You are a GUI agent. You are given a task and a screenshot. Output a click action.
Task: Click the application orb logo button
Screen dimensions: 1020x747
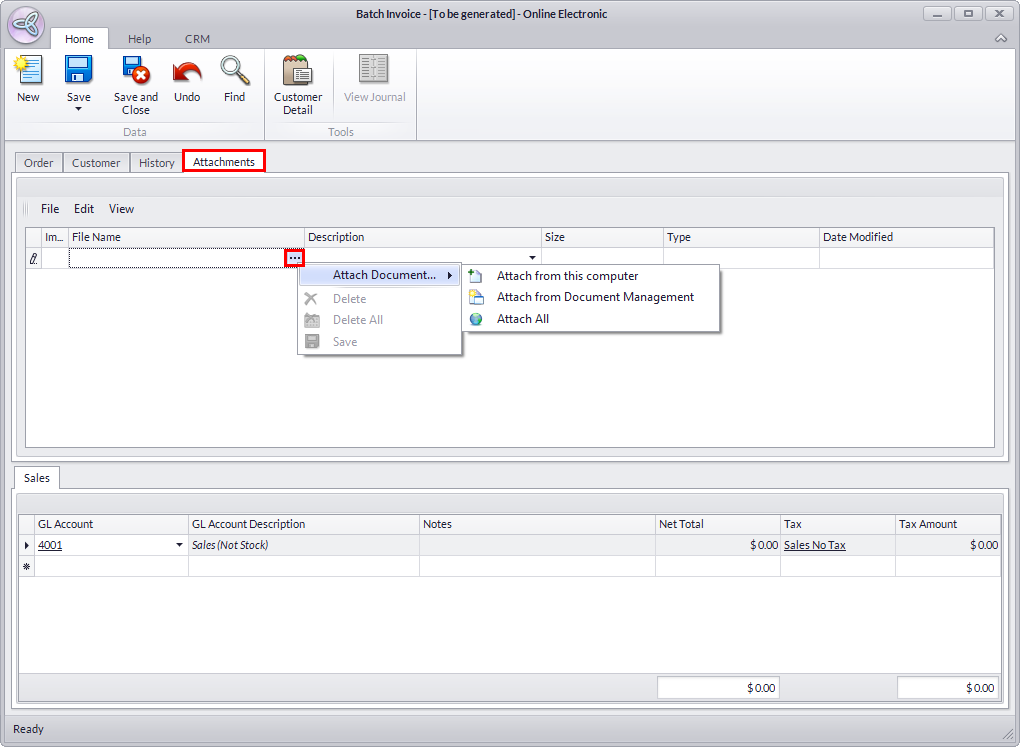[26, 24]
